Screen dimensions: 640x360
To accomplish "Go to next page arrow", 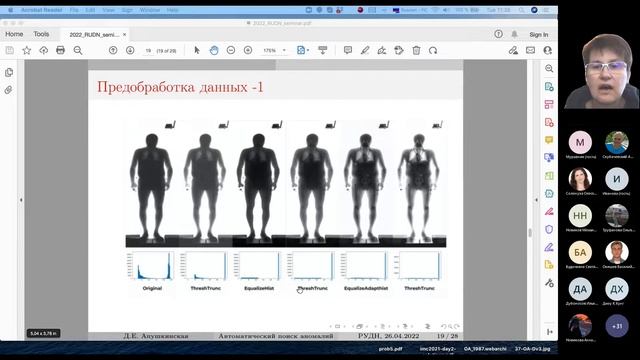I will (130, 50).
